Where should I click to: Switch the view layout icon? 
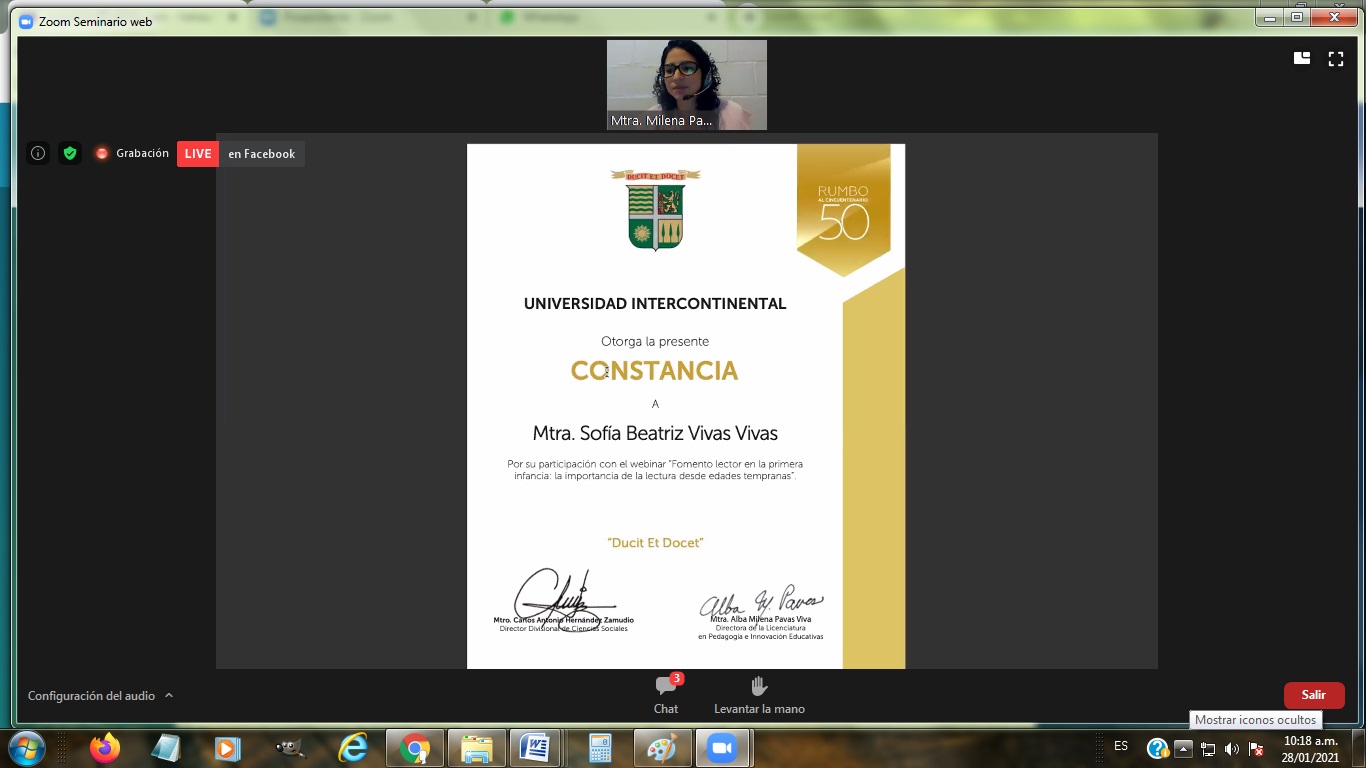(x=1301, y=59)
